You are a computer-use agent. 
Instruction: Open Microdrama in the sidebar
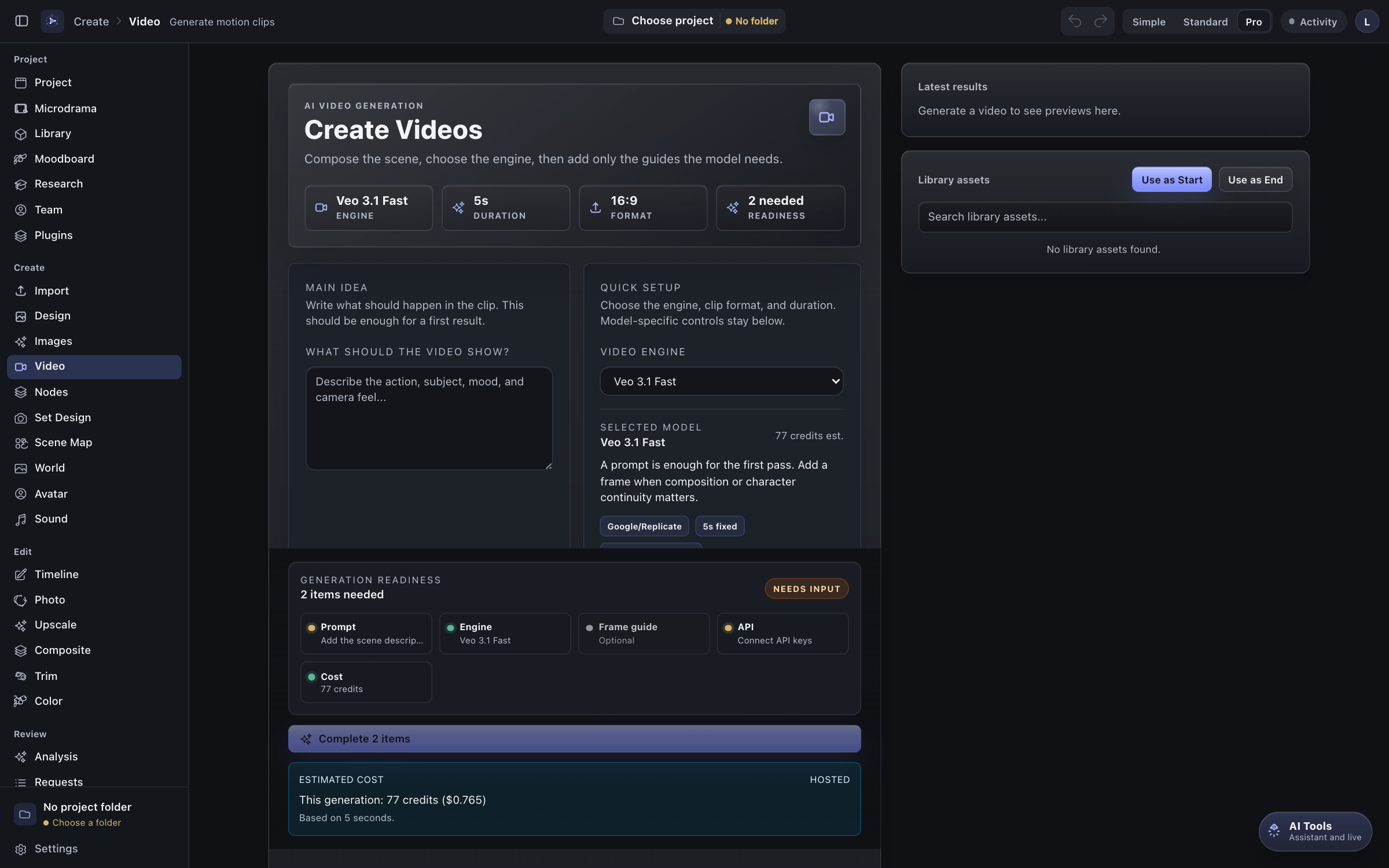[94, 108]
